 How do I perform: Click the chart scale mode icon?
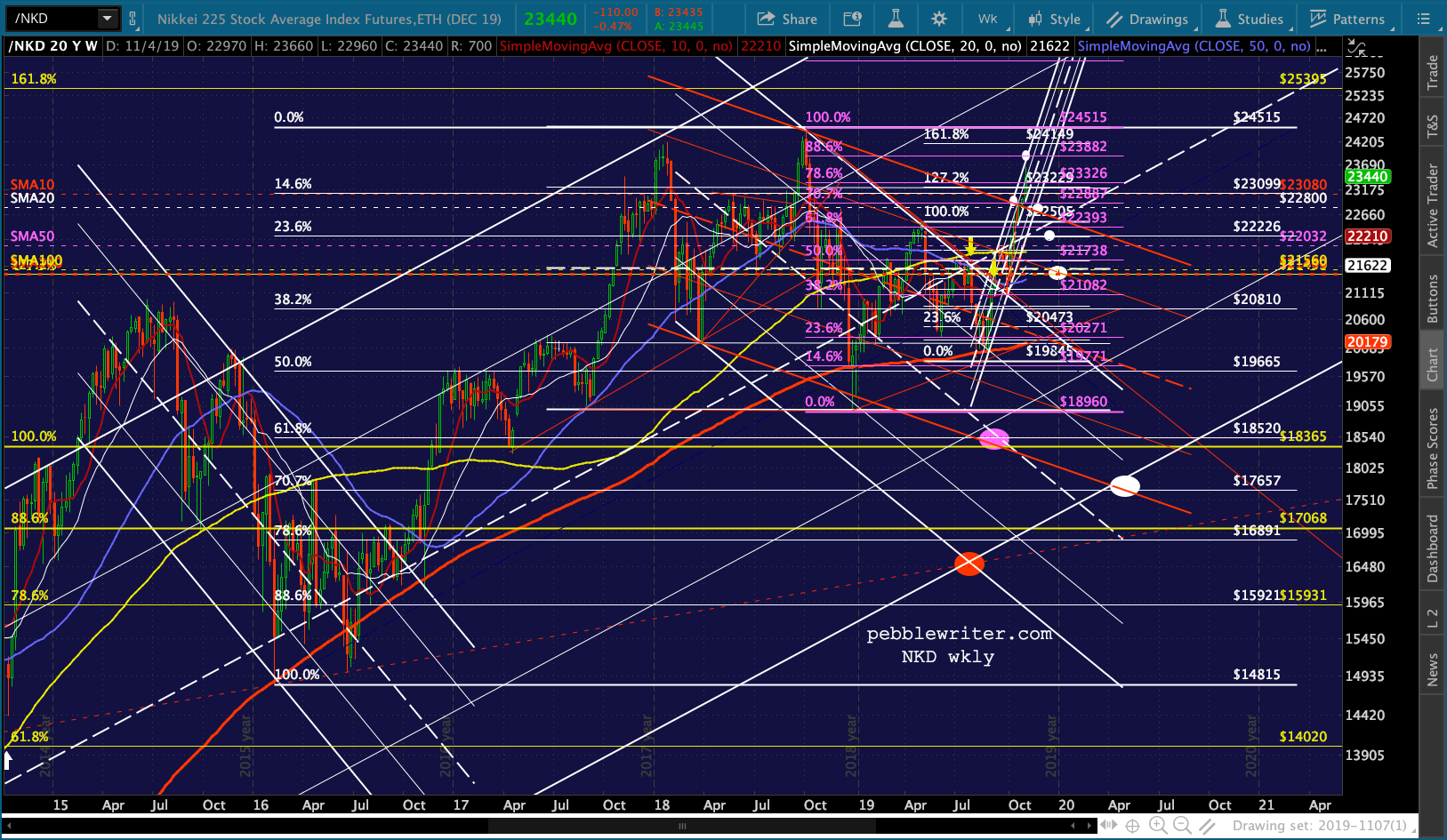click(x=1355, y=46)
